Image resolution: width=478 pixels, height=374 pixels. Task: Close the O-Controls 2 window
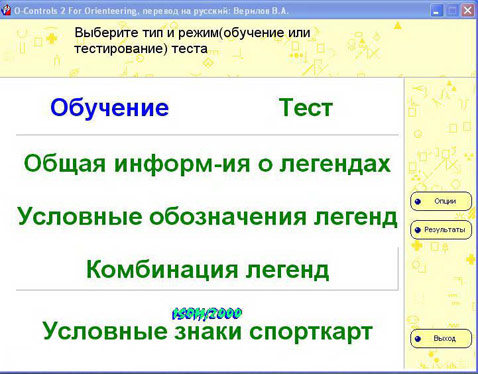click(468, 11)
